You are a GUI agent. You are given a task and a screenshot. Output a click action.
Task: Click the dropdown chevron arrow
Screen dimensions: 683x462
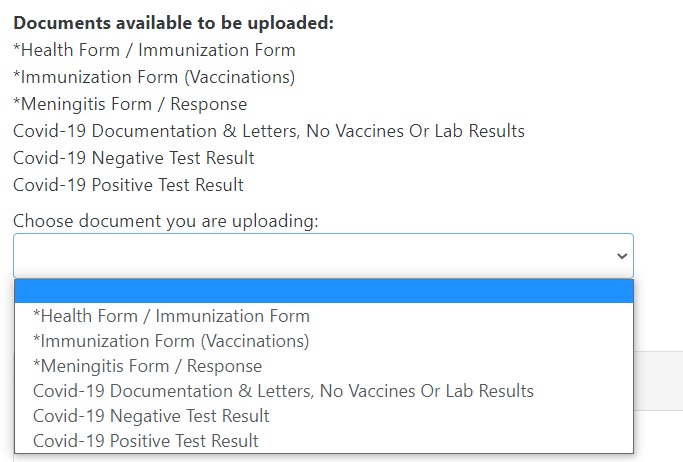tap(622, 257)
